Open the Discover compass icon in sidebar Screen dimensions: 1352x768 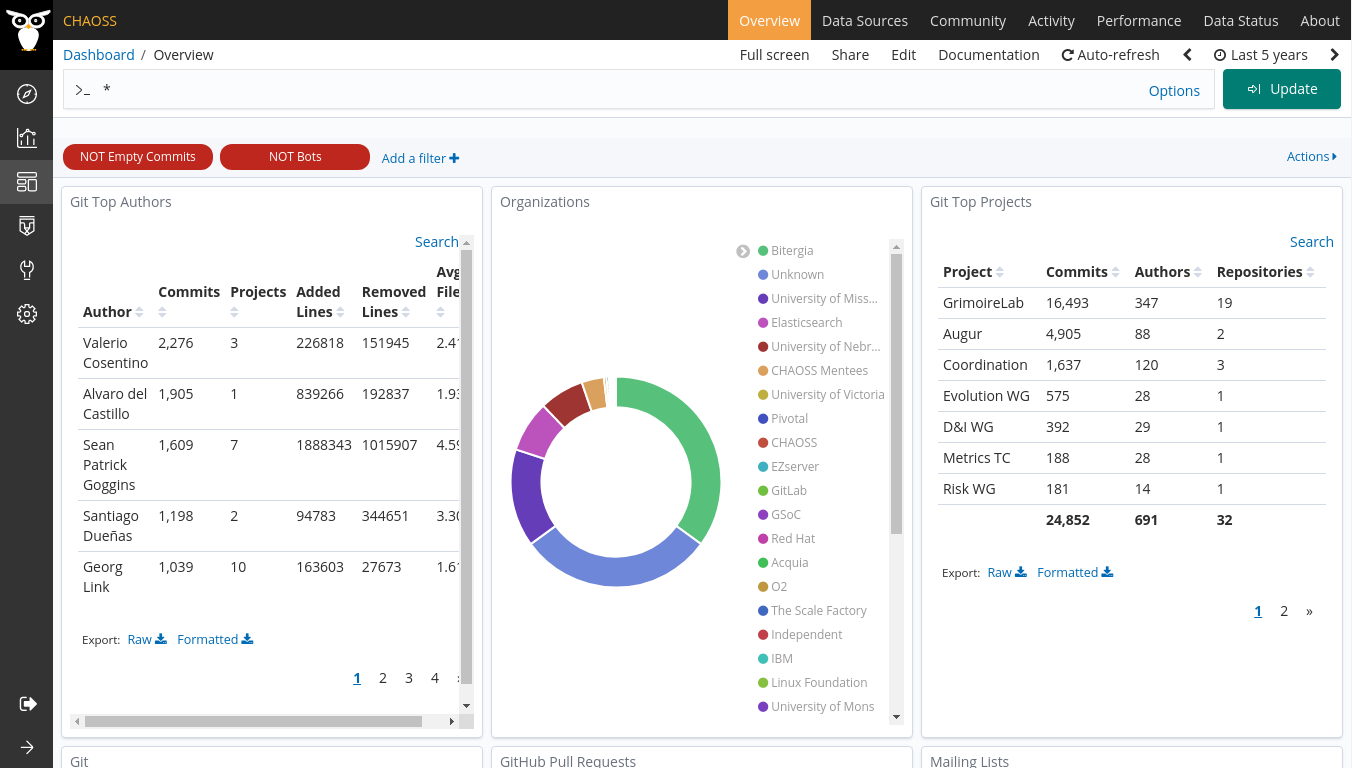point(27,94)
